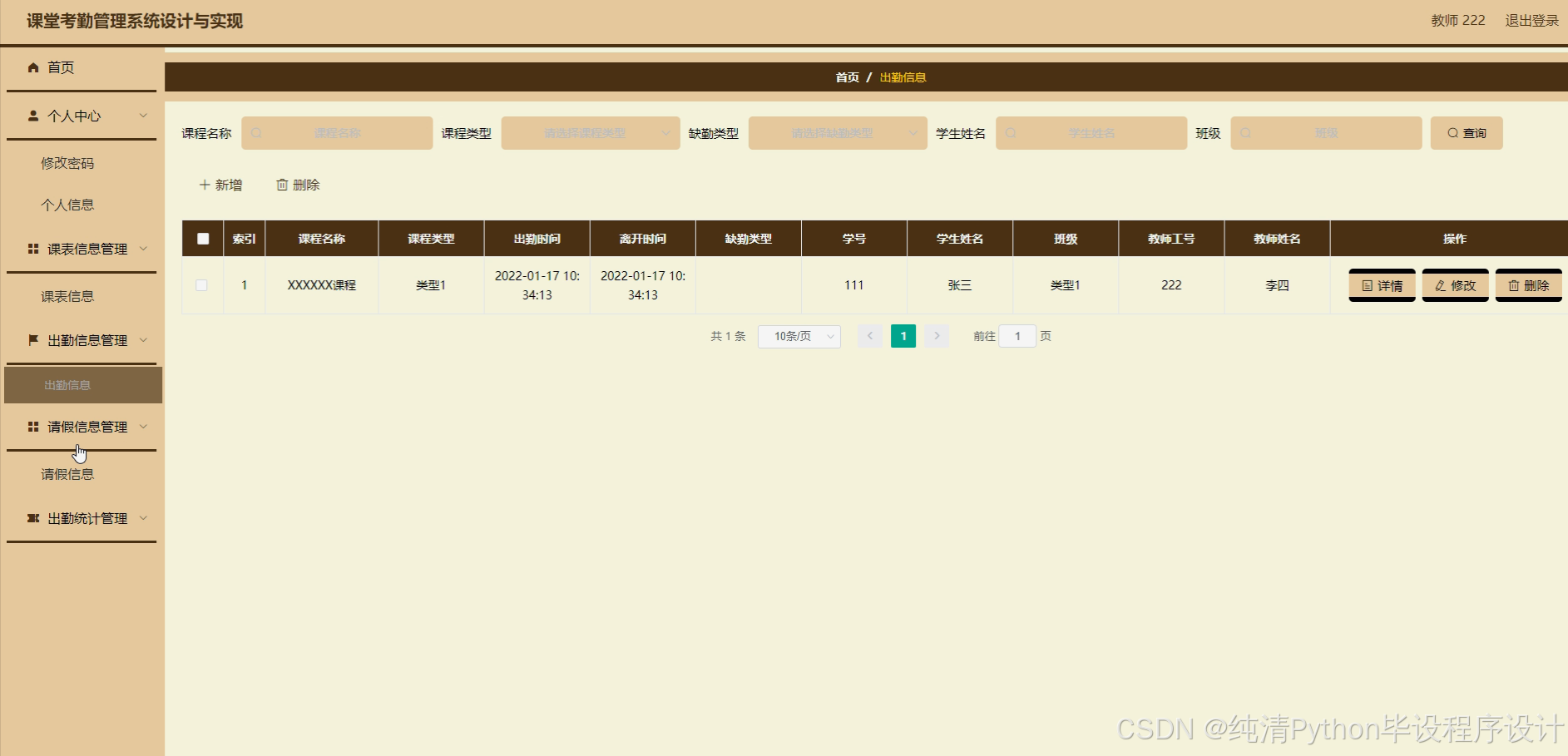
Task: Click the 学号 cell 111
Action: [x=854, y=285]
